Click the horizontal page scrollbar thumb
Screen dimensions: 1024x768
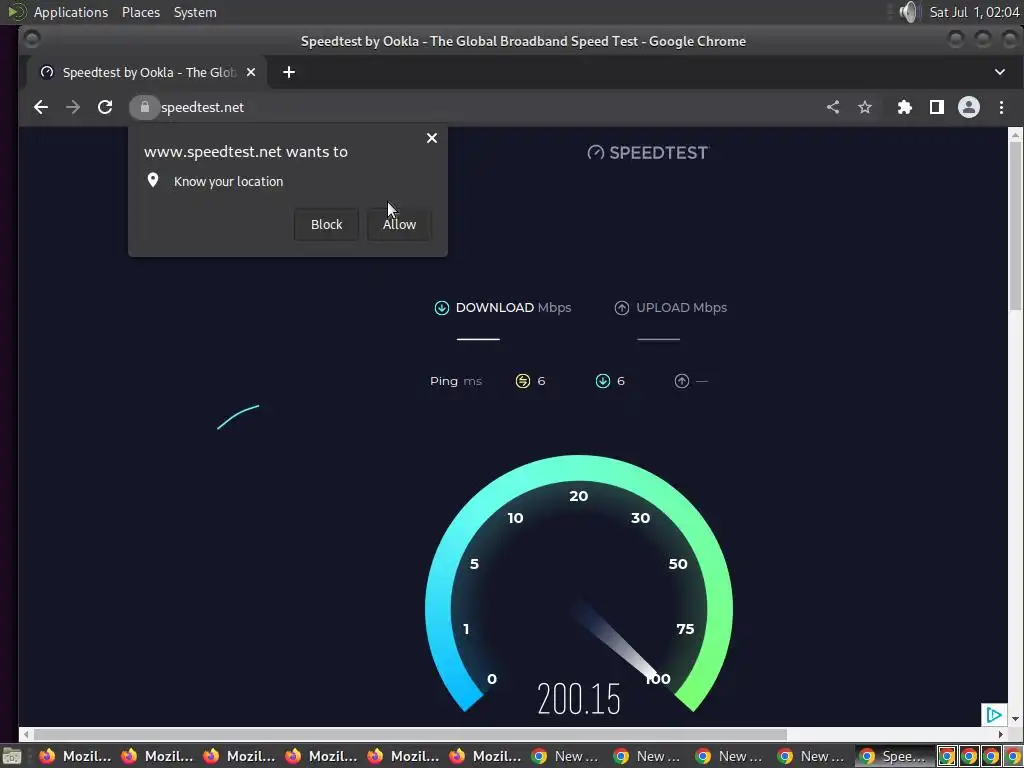(x=410, y=734)
